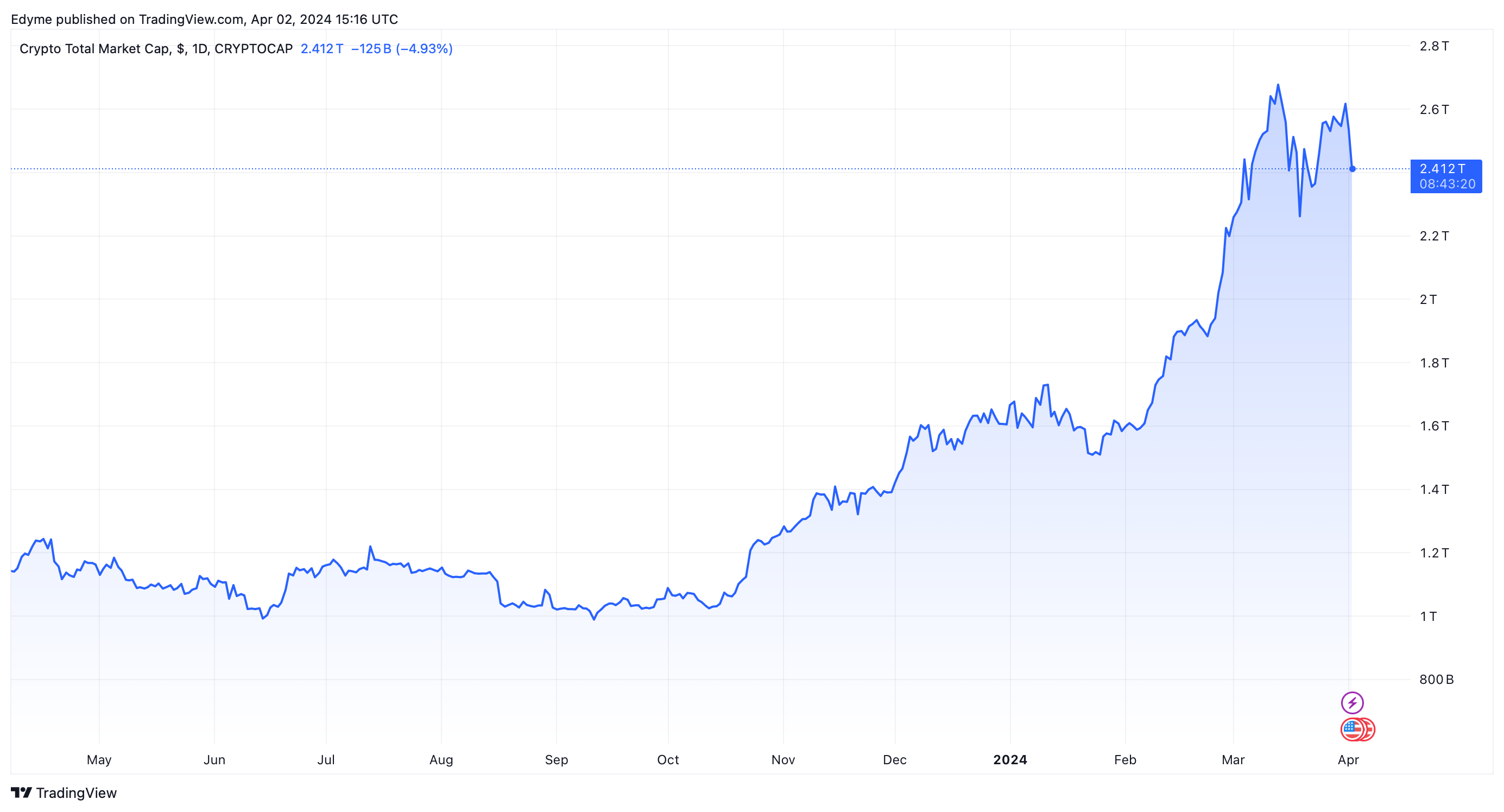Screen dimensions: 1504x812
Task: Click the 1.8 T price axis label
Action: point(1434,363)
